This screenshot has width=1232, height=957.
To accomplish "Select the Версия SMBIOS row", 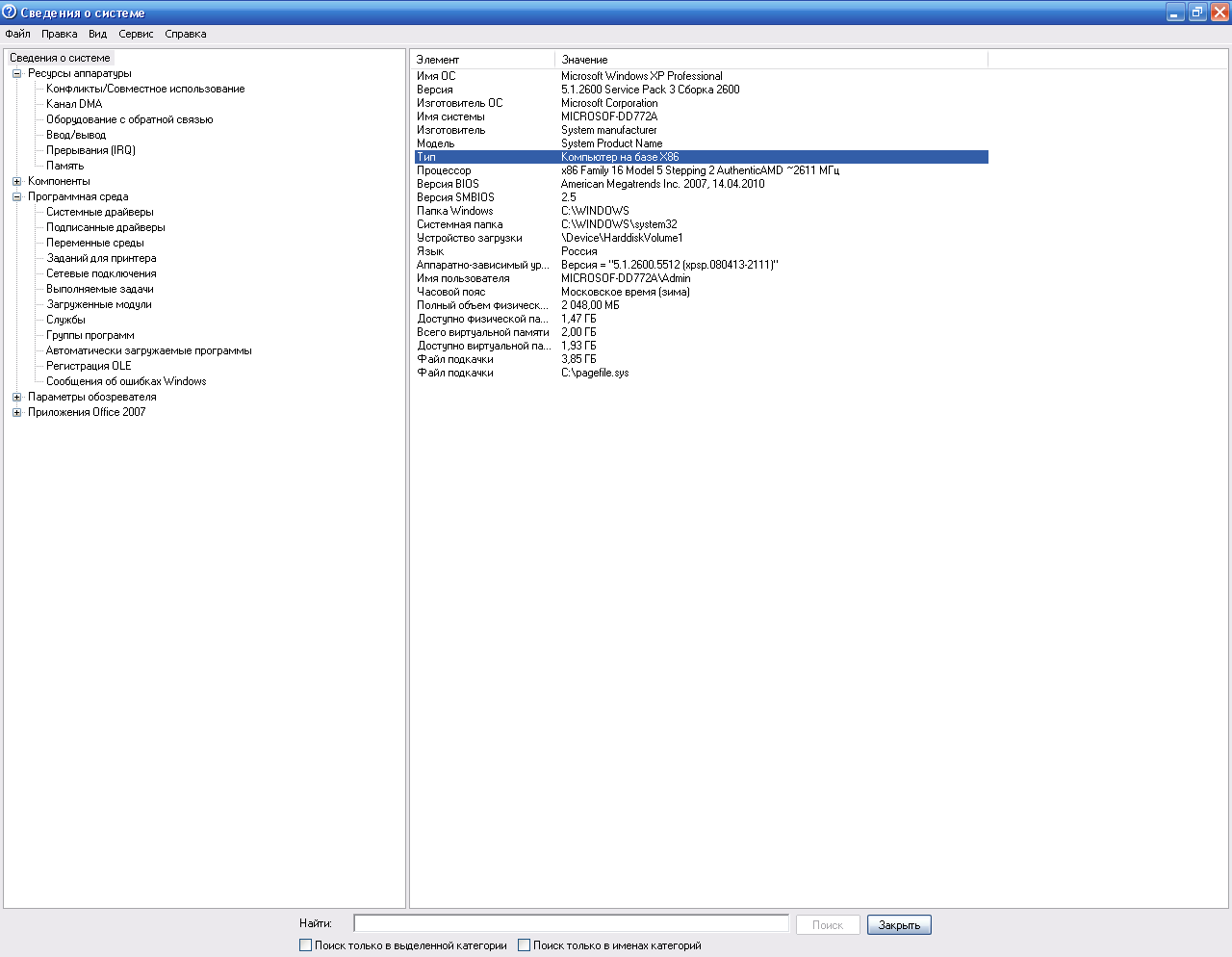I will tap(702, 197).
